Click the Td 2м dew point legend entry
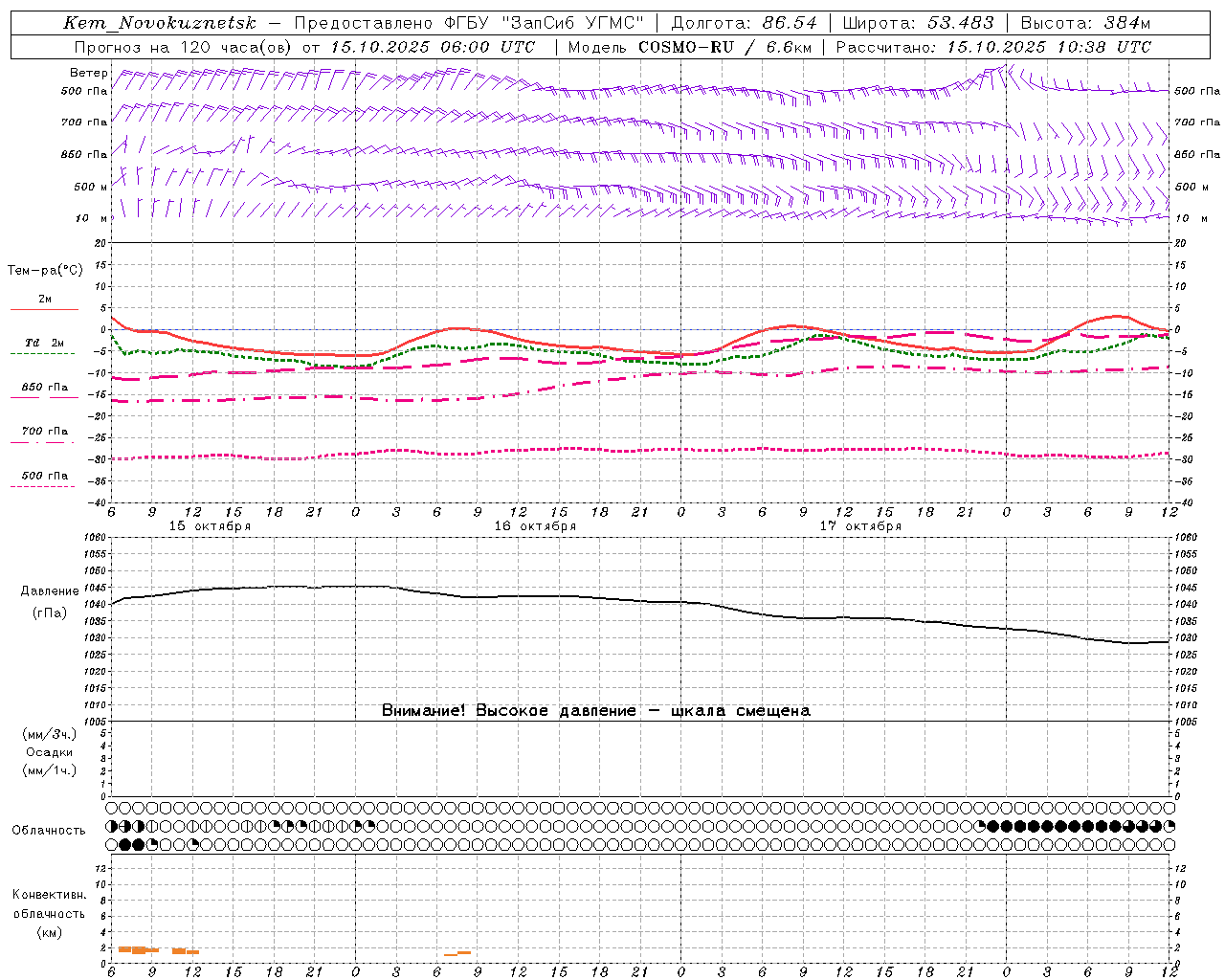The width and height of the screenshot is (1225, 980). click(45, 343)
